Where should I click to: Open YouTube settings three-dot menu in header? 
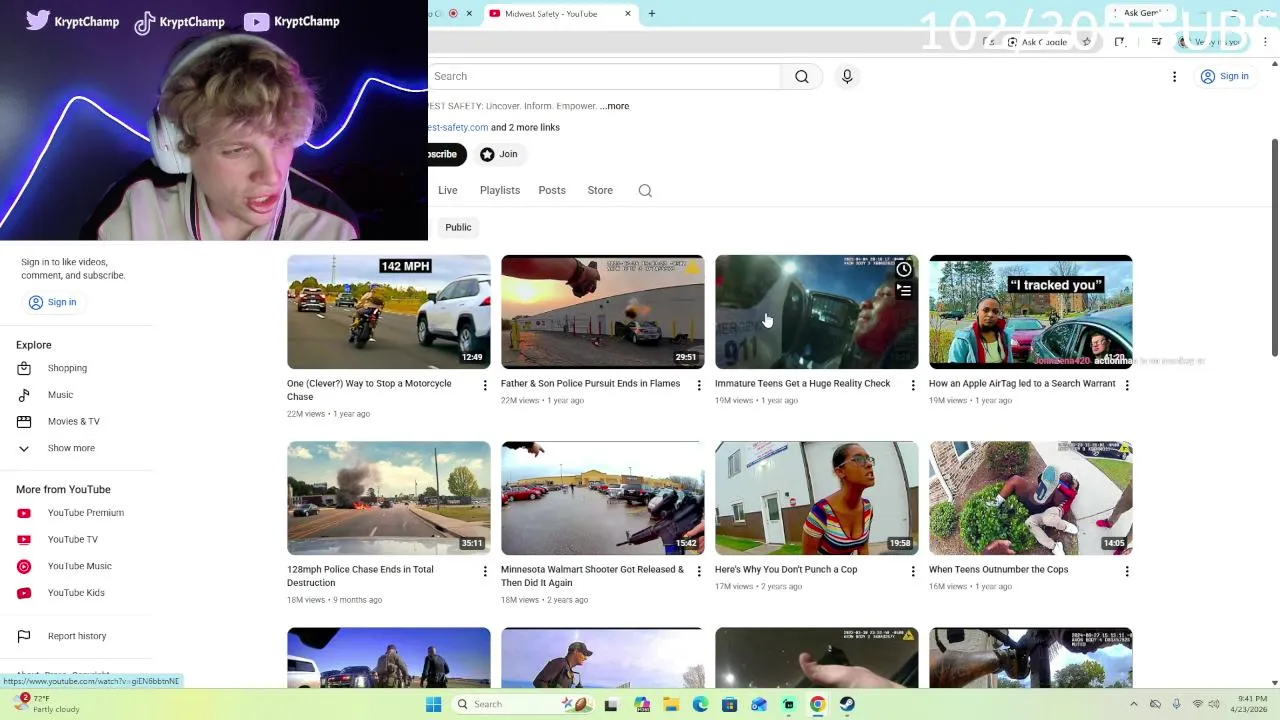coord(1174,76)
